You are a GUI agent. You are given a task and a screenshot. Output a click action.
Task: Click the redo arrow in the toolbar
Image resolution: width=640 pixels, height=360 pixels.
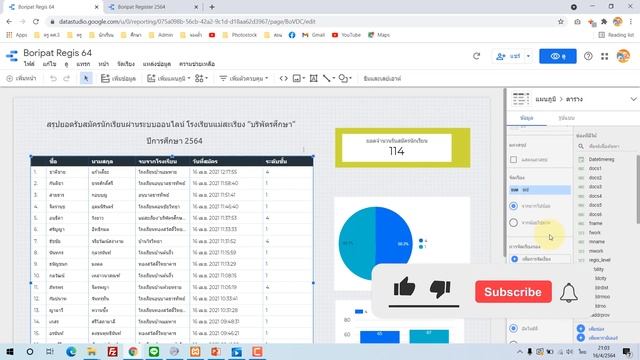(67, 78)
